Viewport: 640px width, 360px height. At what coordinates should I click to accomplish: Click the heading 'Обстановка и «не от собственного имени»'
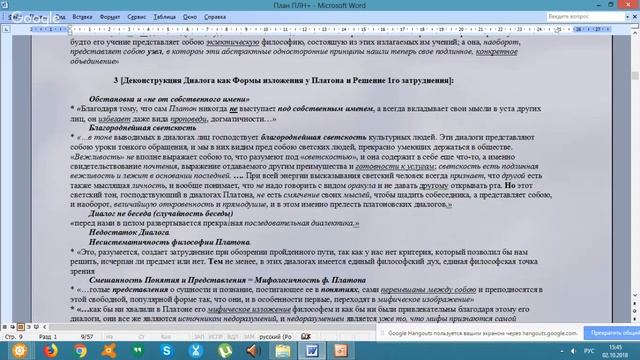tap(169, 99)
